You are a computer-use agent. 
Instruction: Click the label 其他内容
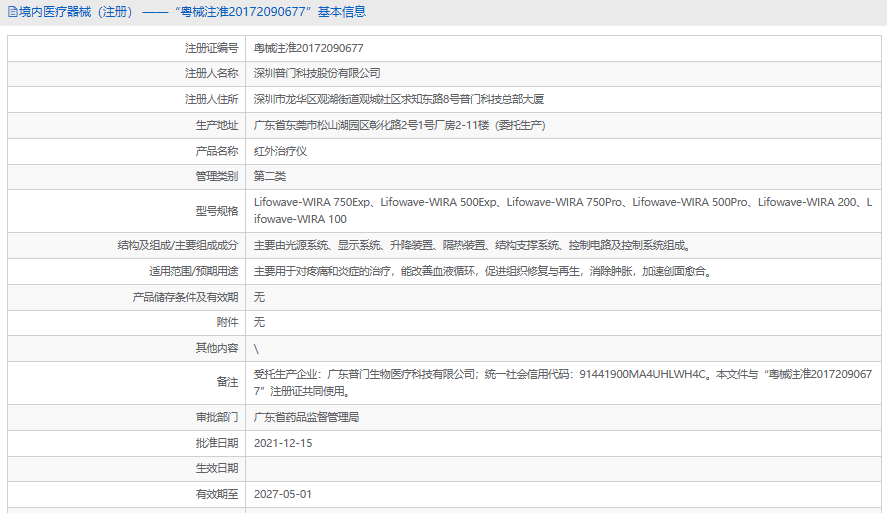217,348
